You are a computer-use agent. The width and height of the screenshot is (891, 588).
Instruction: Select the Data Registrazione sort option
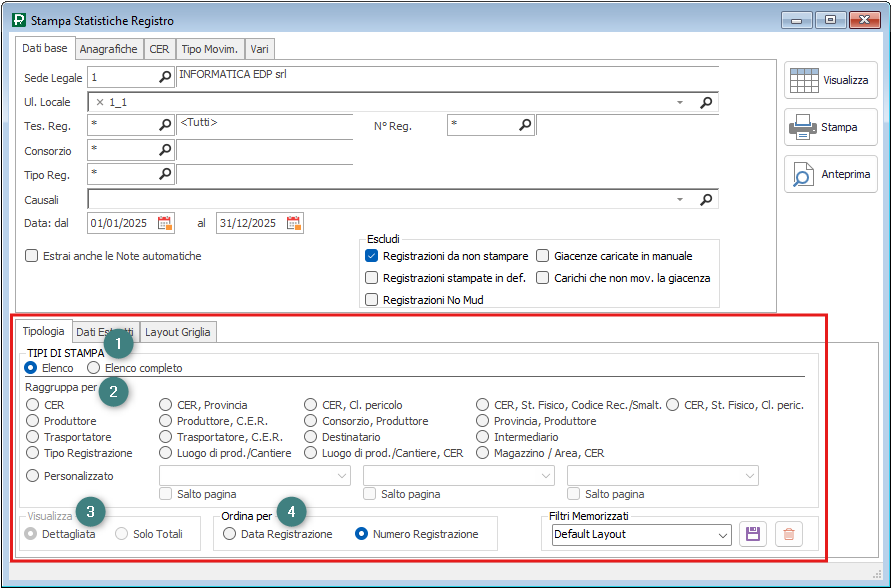(x=230, y=534)
